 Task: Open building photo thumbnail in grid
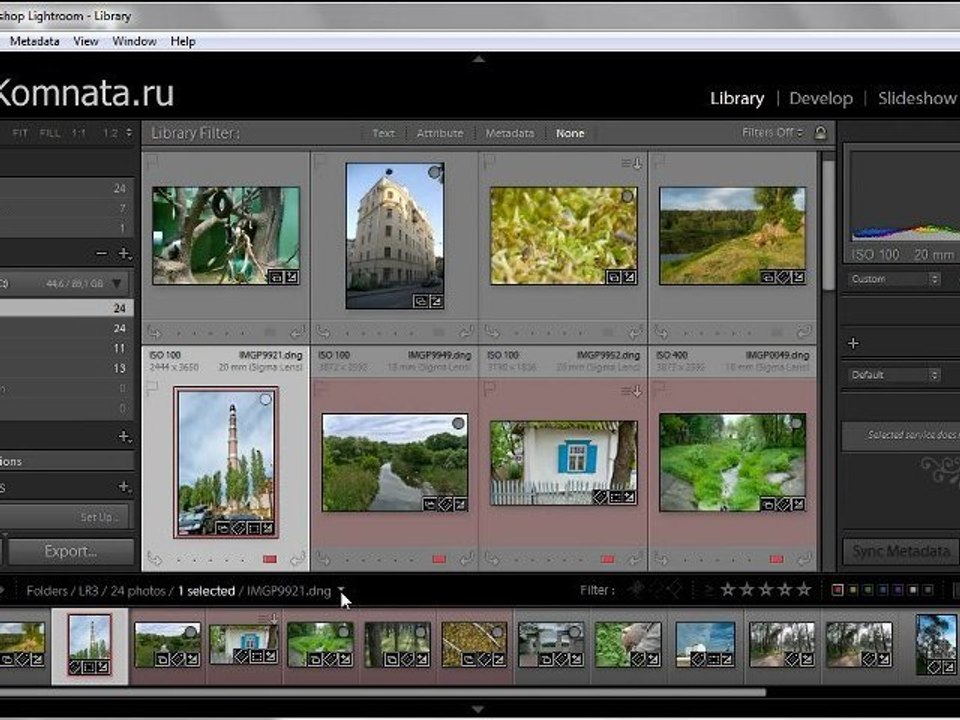click(394, 236)
